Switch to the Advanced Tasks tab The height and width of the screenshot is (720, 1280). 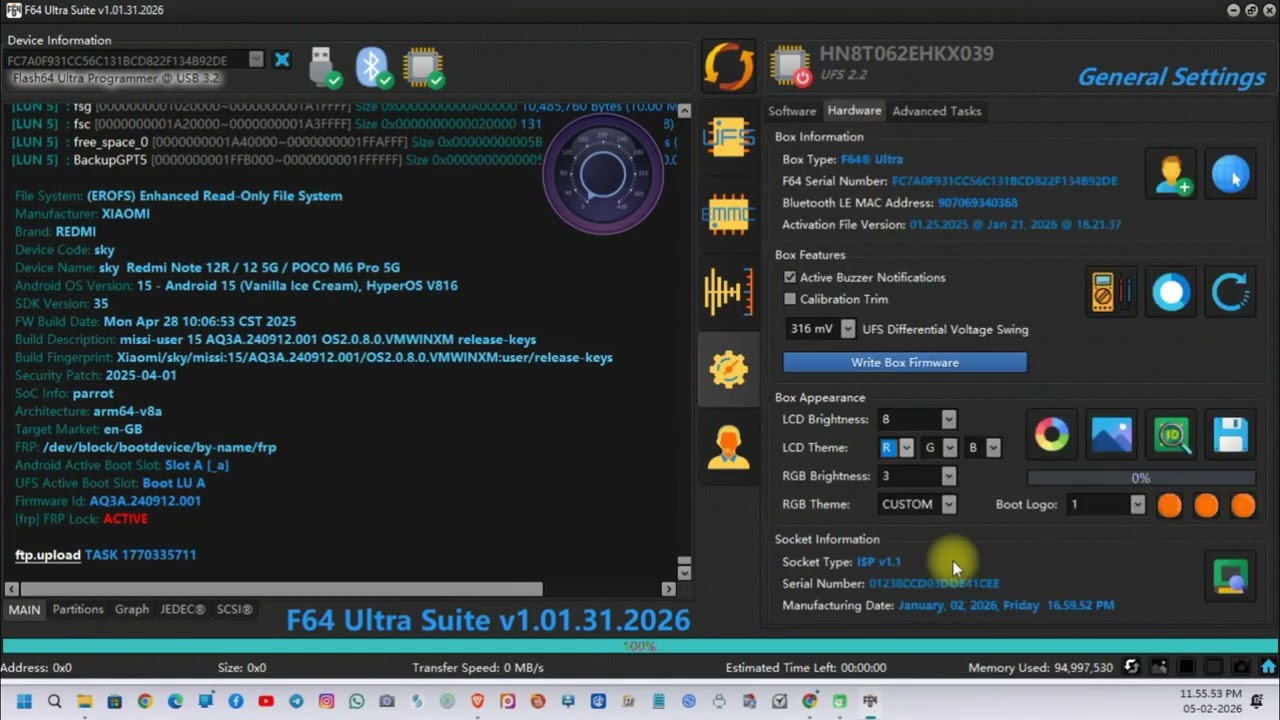click(x=936, y=111)
